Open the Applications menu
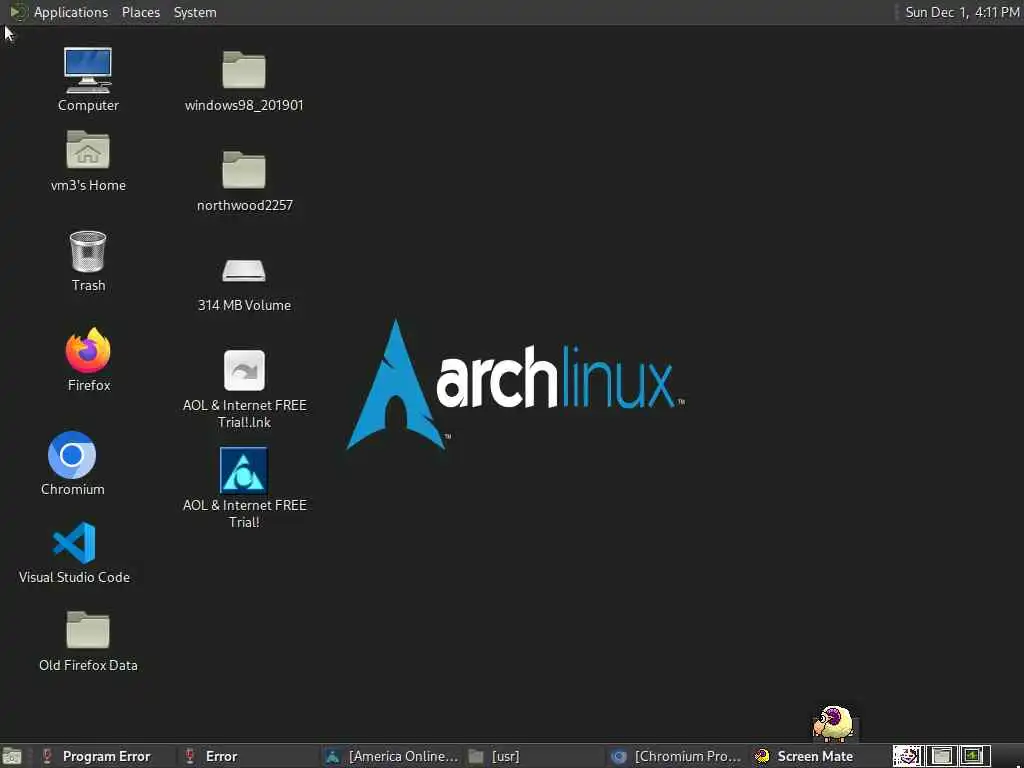Image resolution: width=1024 pixels, height=768 pixels. click(71, 12)
